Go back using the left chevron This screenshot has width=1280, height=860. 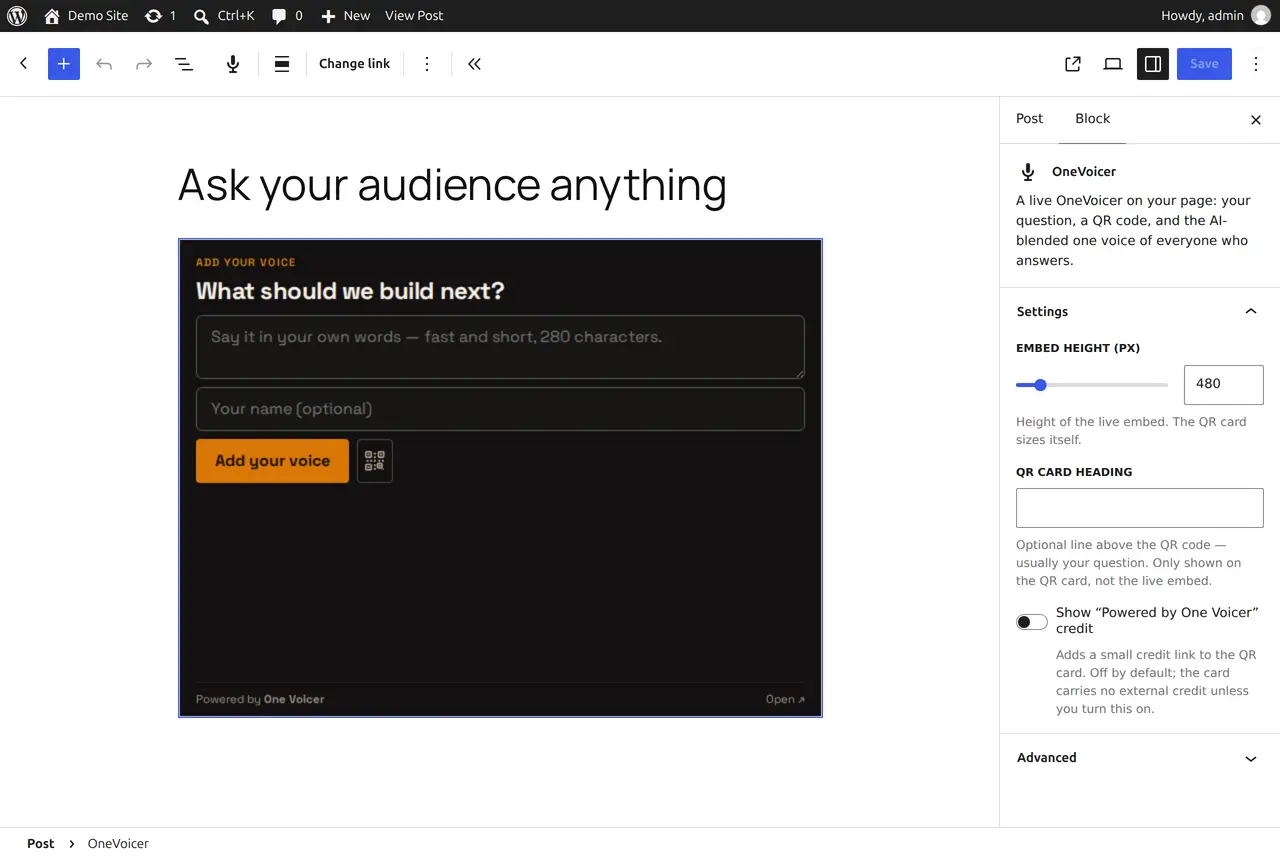[x=24, y=64]
